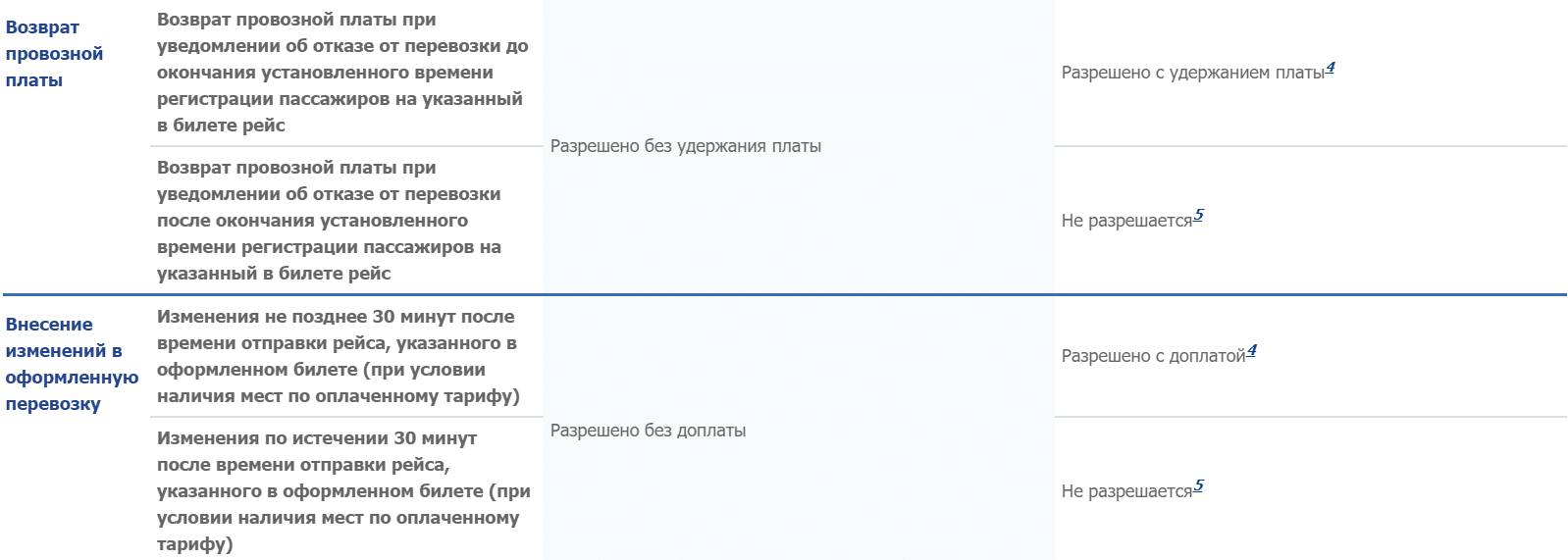Open footnote 4 next to "Разрешено с доплатой"
The width and height of the screenshot is (1568, 560).
click(x=1252, y=351)
